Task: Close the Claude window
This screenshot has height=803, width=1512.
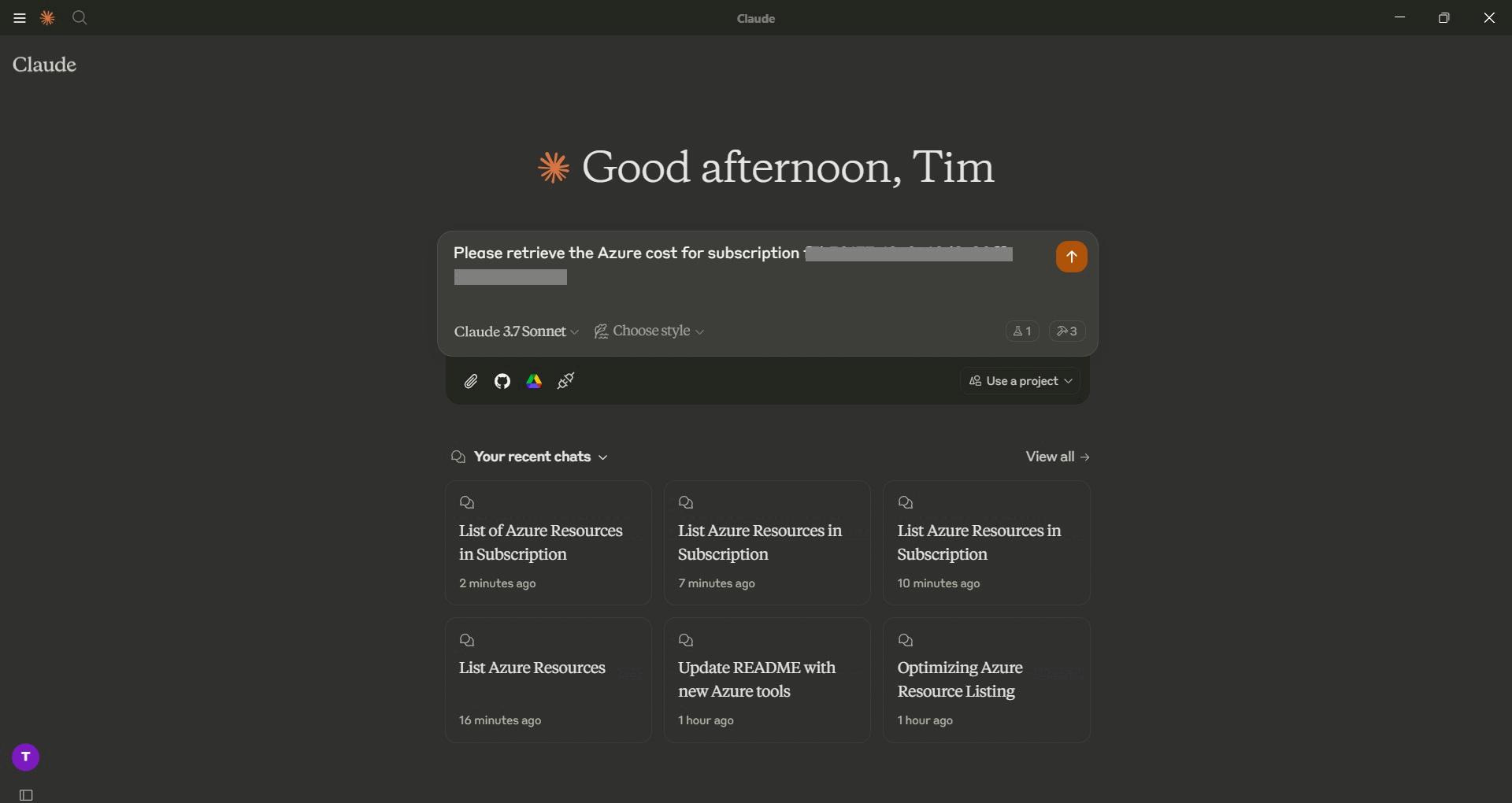Action: tap(1488, 17)
